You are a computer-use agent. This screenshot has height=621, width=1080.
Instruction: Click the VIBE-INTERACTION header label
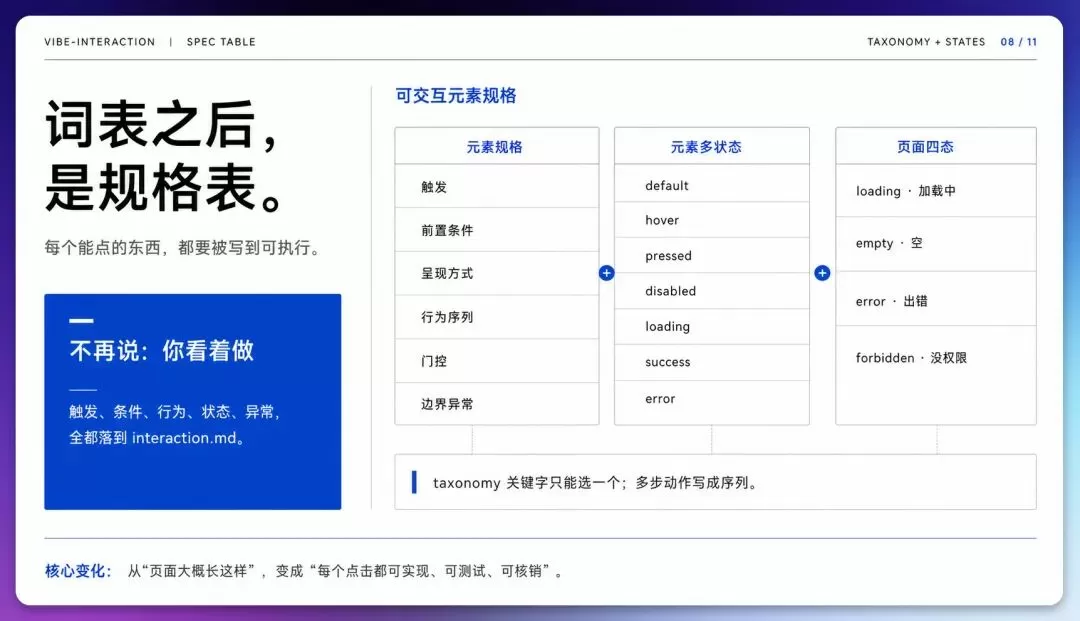100,42
